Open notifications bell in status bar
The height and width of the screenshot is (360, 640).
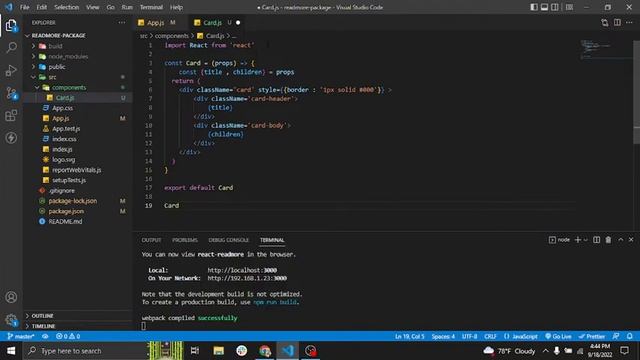629,336
